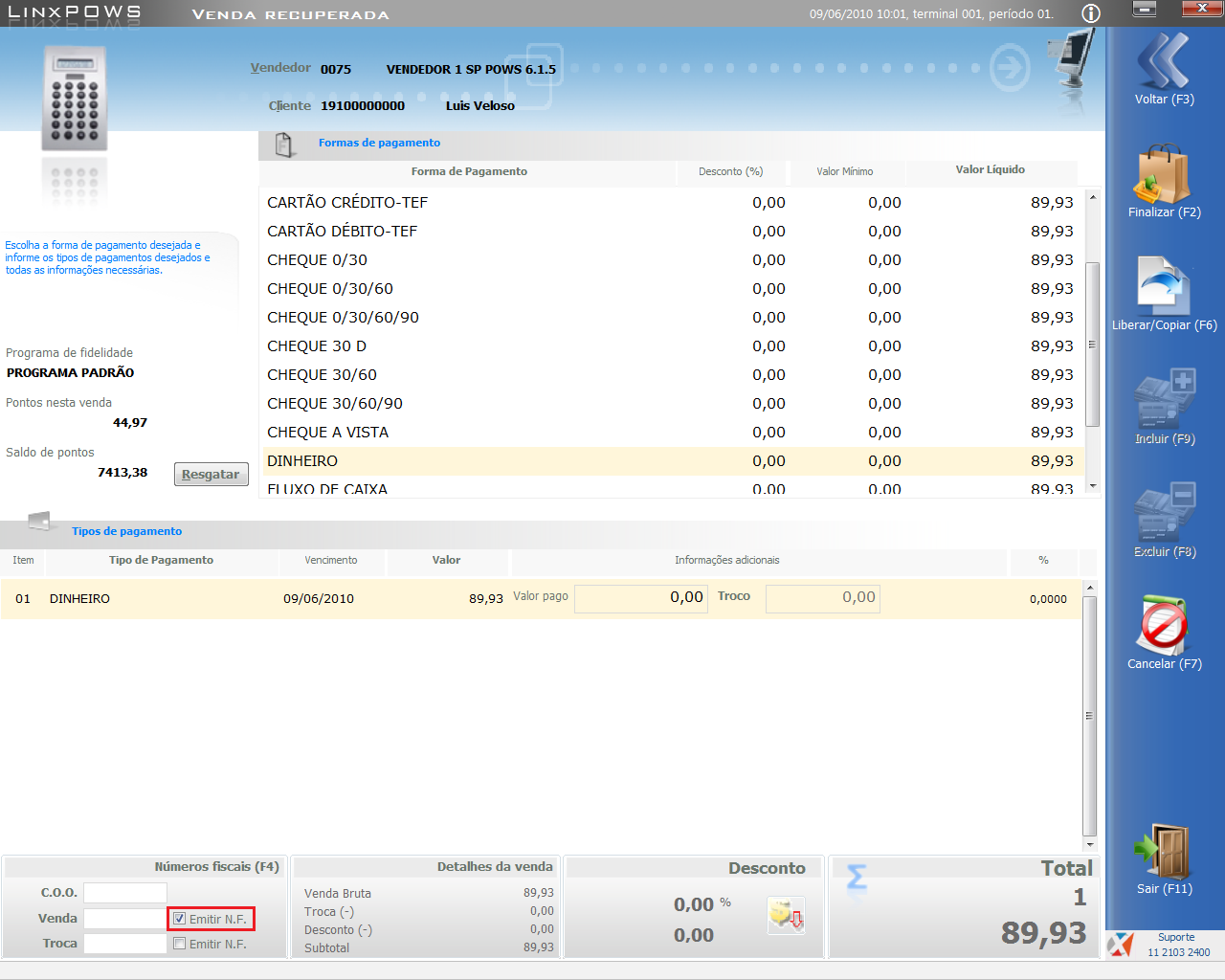The width and height of the screenshot is (1225, 980).
Task: Click scroll-down arrow of payment forms list
Action: coord(1092,486)
